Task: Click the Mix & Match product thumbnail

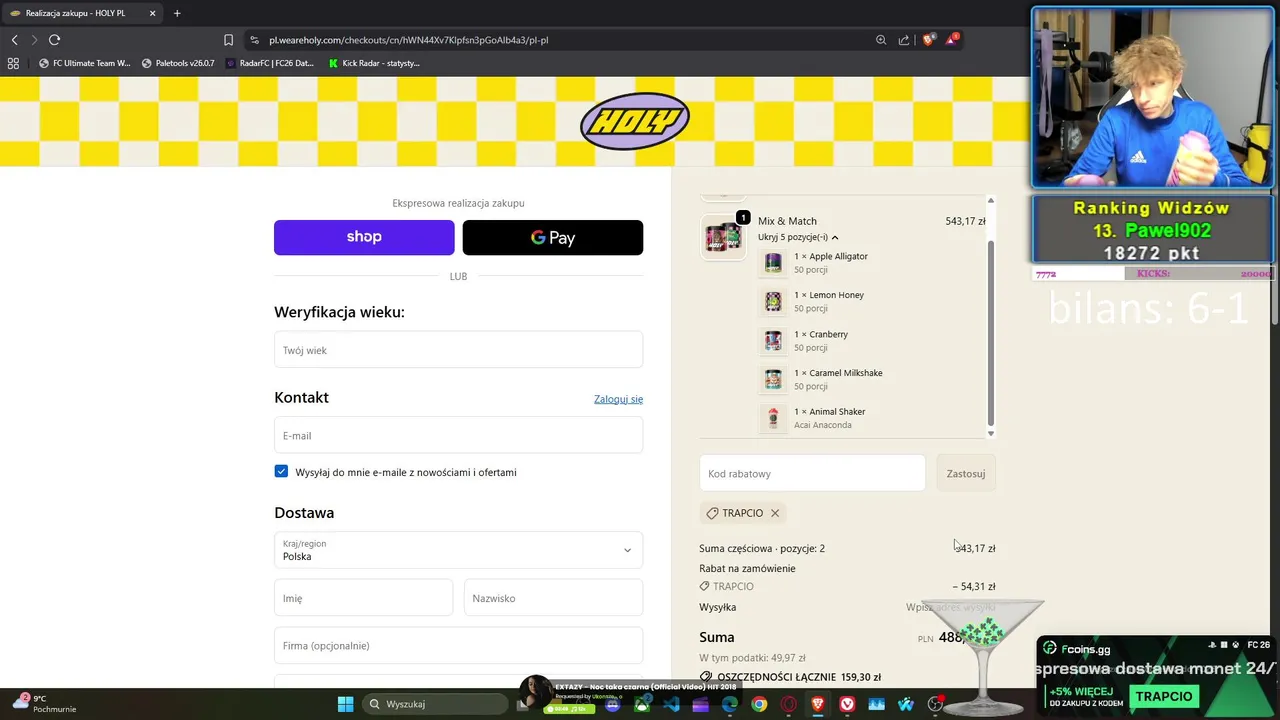Action: click(722, 237)
